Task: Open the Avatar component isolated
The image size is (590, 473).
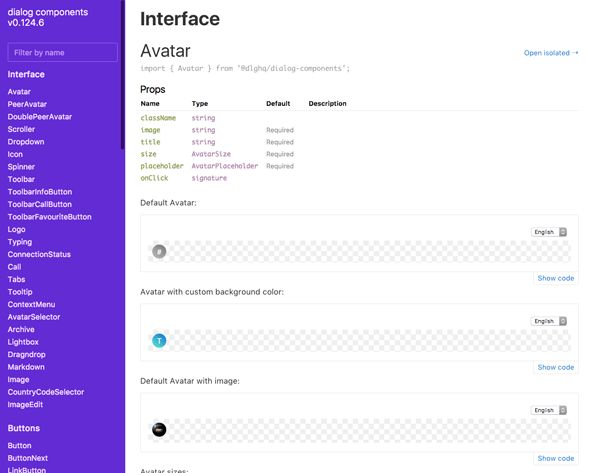Action: coord(551,53)
